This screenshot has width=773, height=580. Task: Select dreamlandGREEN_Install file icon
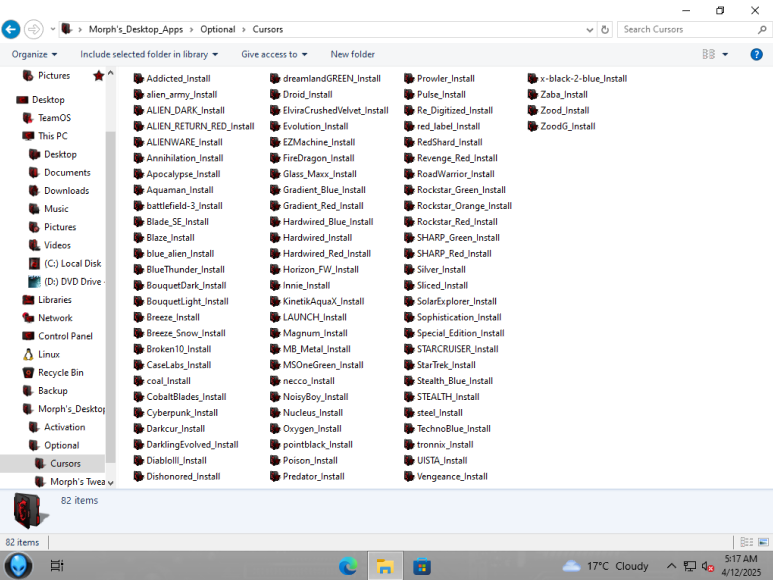275,78
